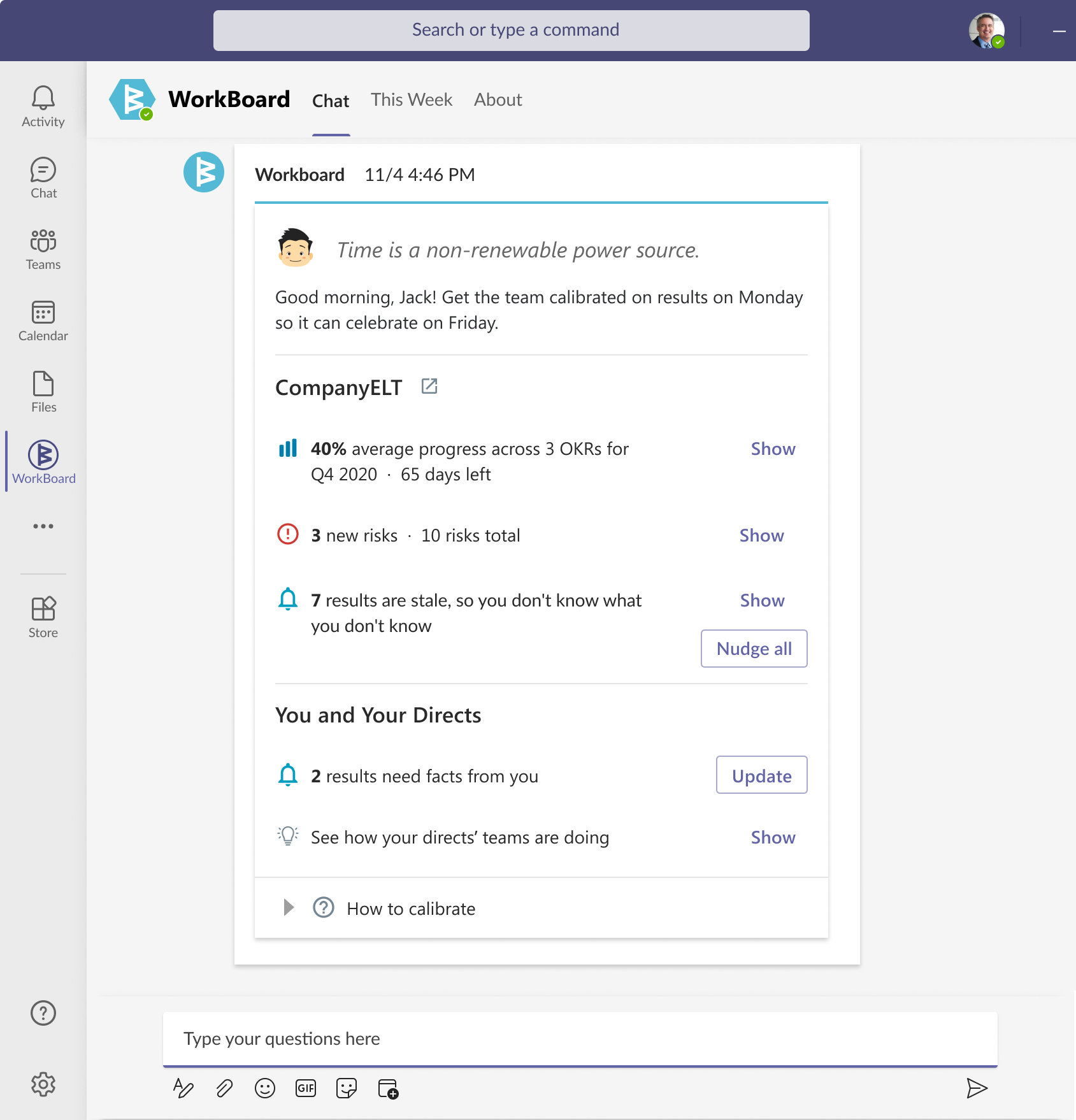Click the Workboard message sender avatar
Screen dimensions: 1076x1120
tap(204, 172)
